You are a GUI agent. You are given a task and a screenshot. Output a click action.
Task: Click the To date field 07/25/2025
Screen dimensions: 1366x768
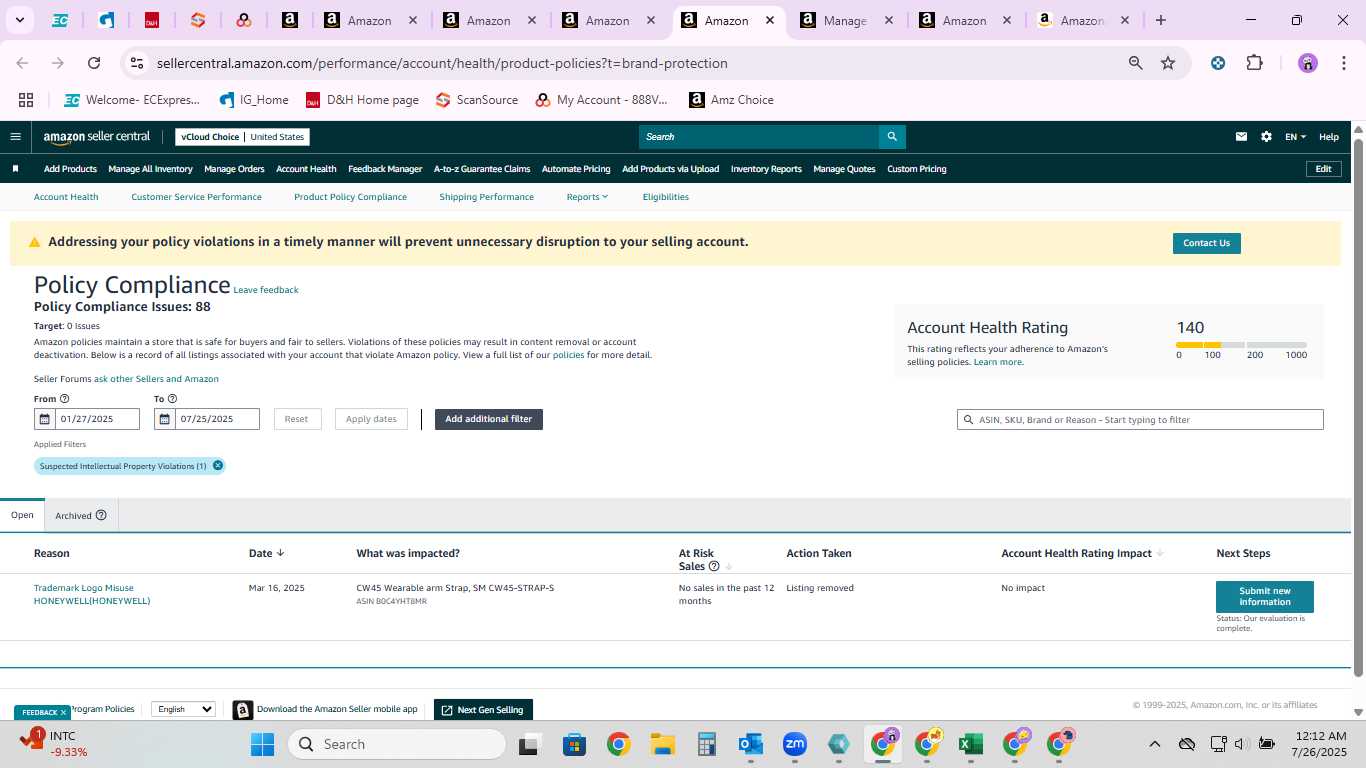[x=217, y=419]
